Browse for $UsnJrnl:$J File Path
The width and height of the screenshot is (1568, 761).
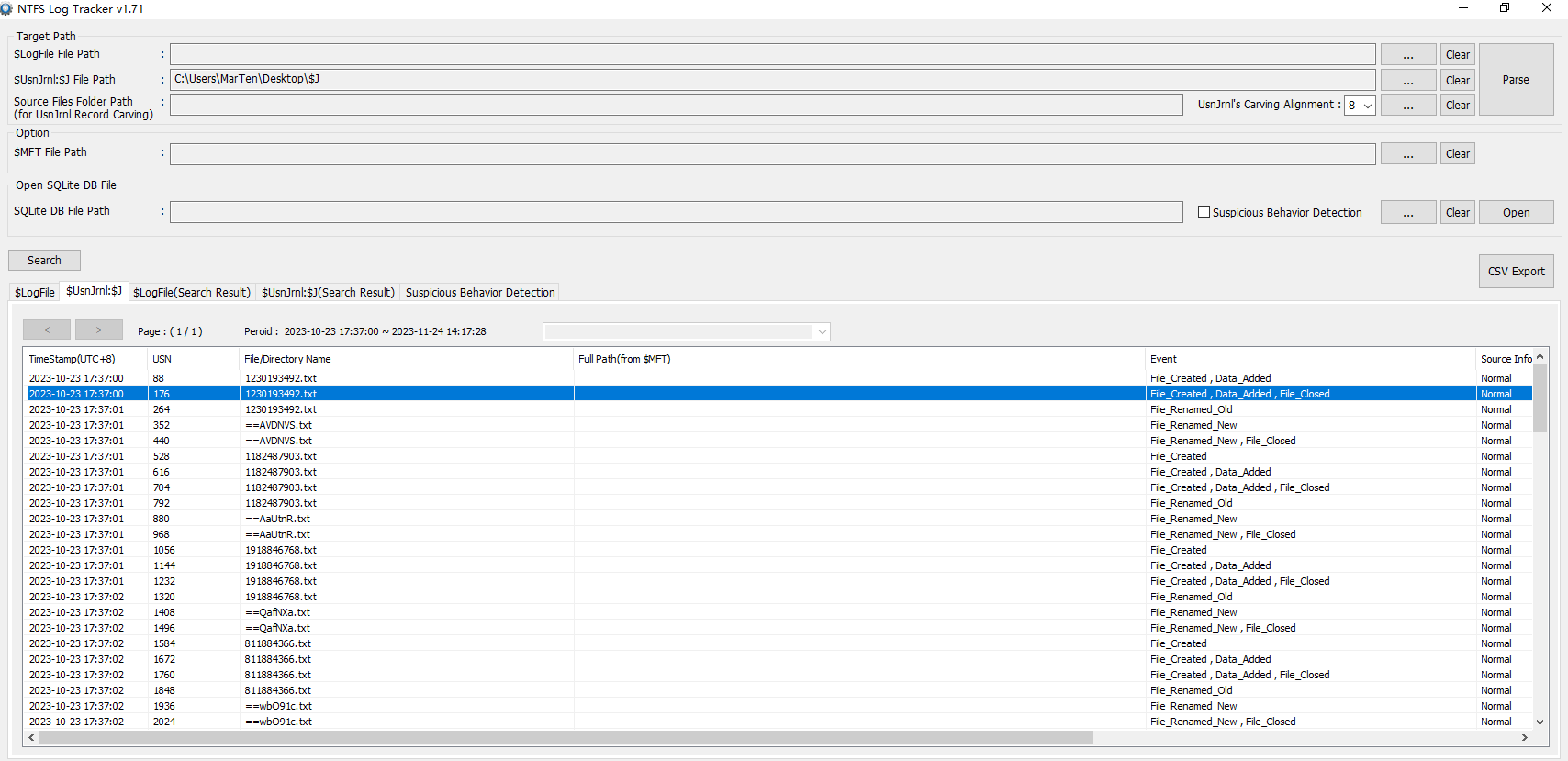(1408, 81)
